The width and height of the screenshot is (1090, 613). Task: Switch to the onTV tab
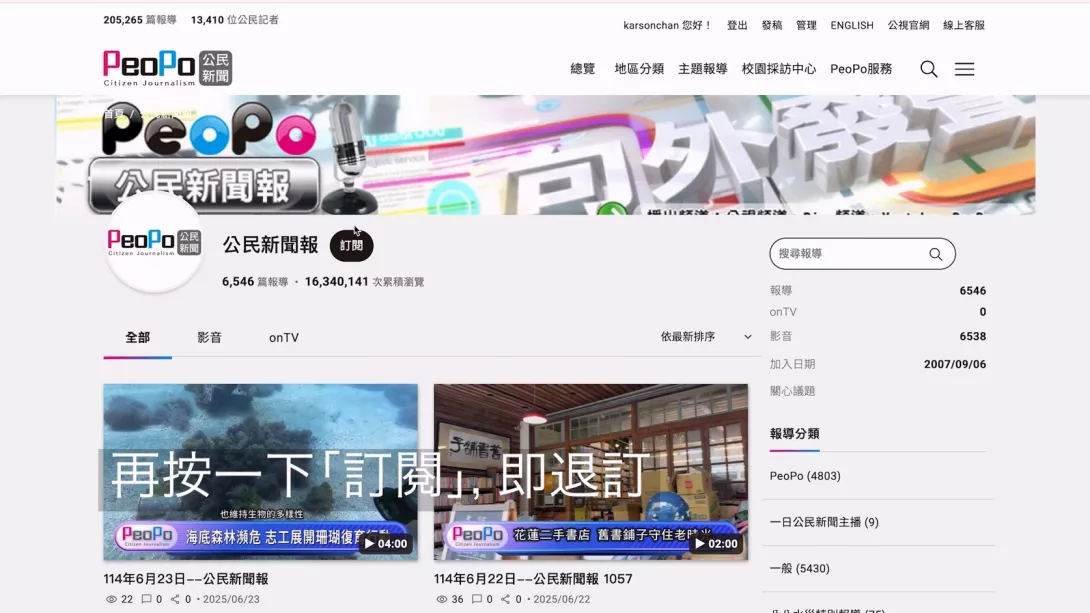coord(284,338)
